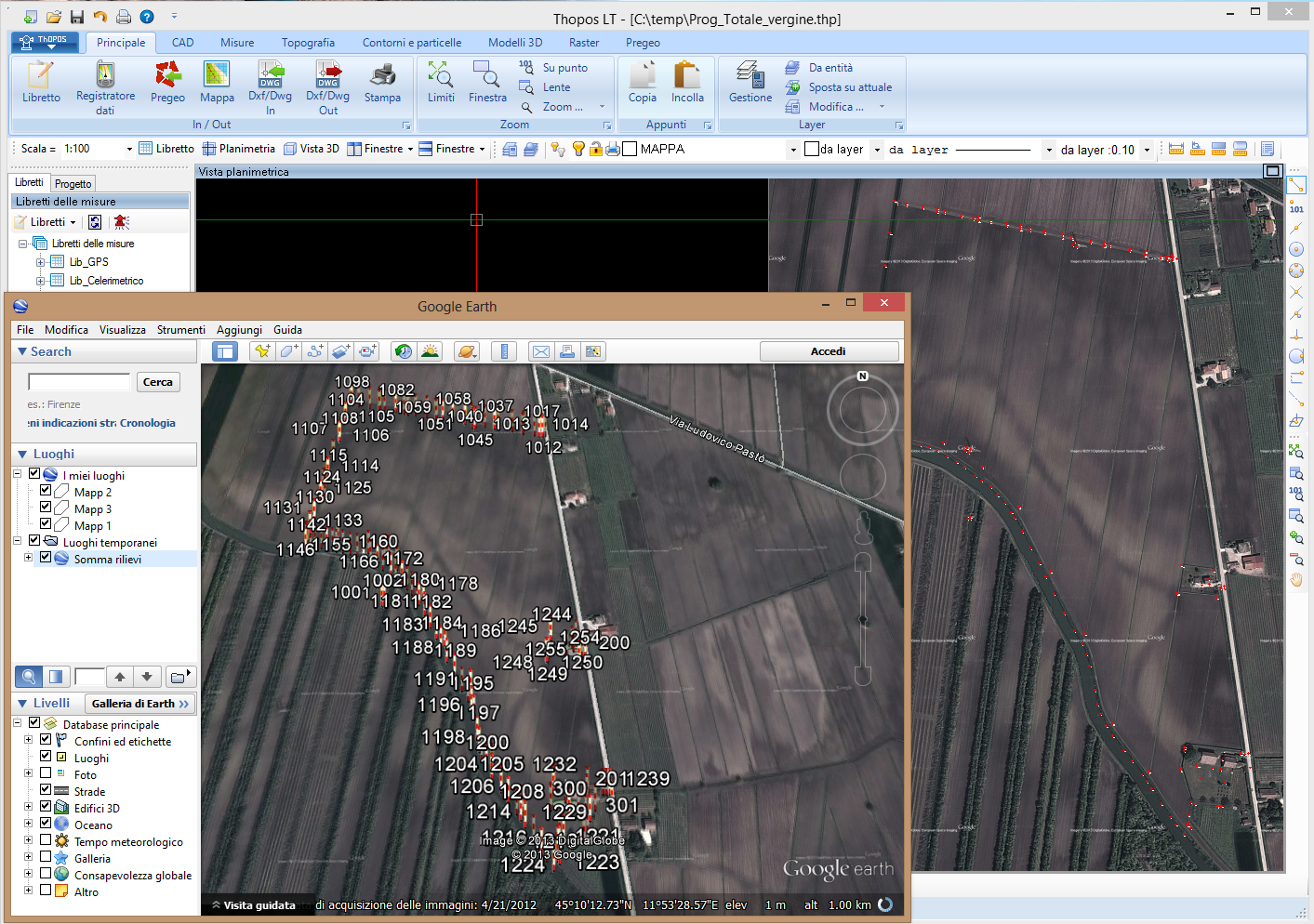This screenshot has width=1314, height=924.
Task: Click Dxf/Dwg In import icon
Action: pos(270,87)
